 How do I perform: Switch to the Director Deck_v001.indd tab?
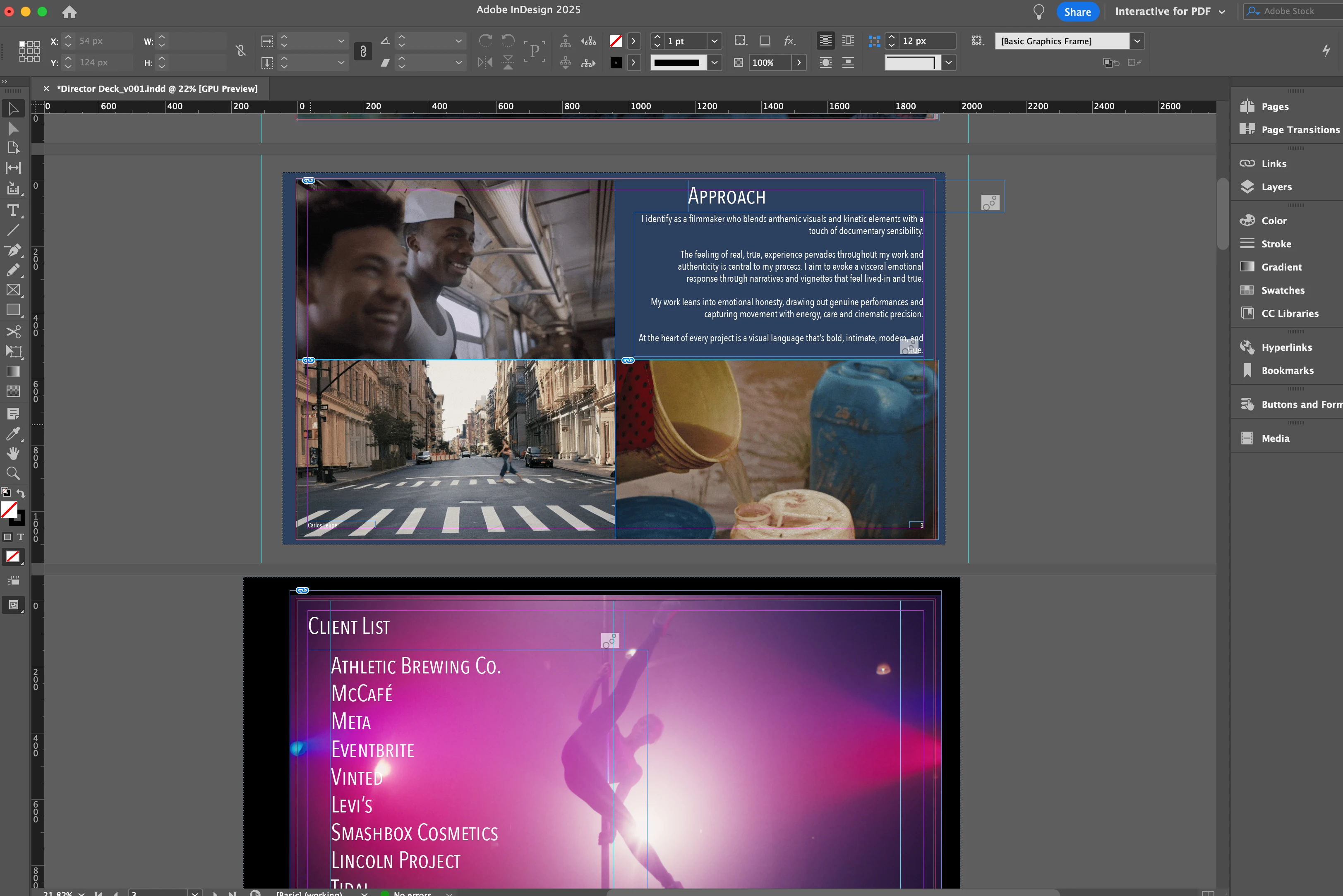[156, 89]
